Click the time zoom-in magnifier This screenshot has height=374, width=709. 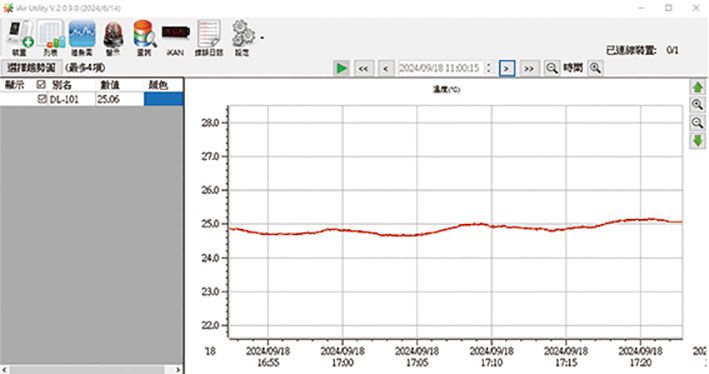[596, 68]
